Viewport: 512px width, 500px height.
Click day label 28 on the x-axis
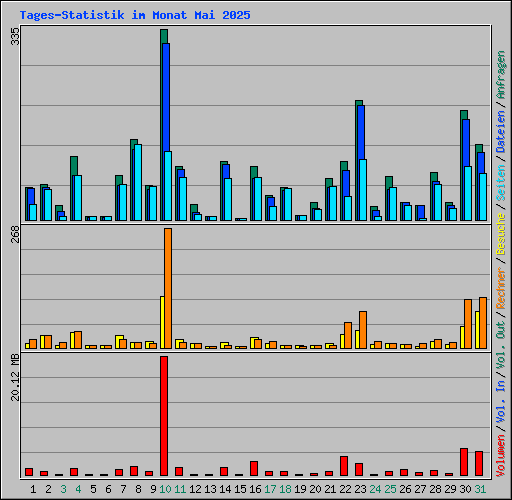click(x=435, y=489)
